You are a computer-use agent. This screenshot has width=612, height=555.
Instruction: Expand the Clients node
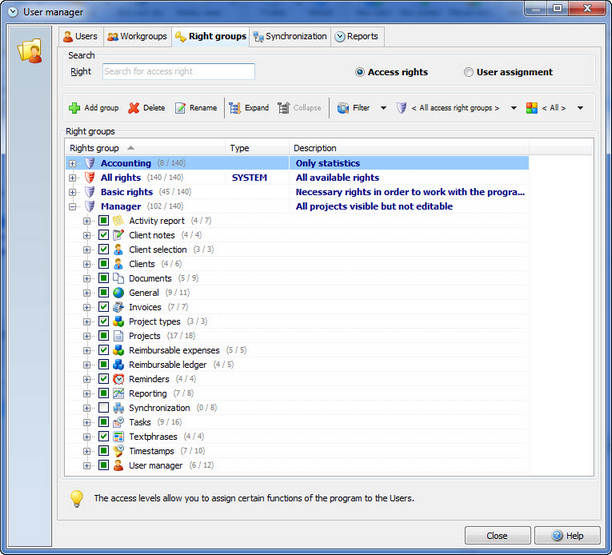(87, 264)
